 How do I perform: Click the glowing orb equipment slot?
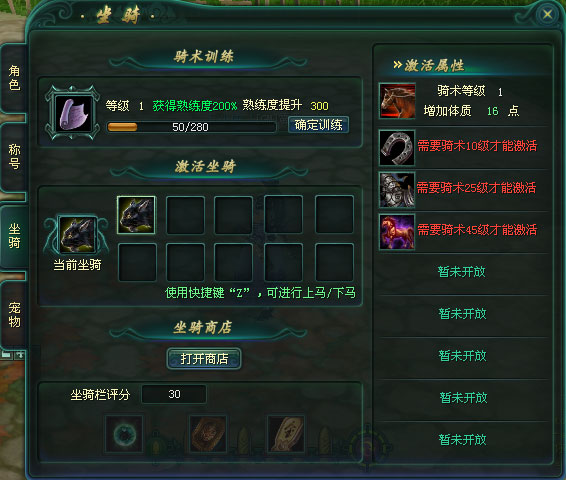(124, 434)
